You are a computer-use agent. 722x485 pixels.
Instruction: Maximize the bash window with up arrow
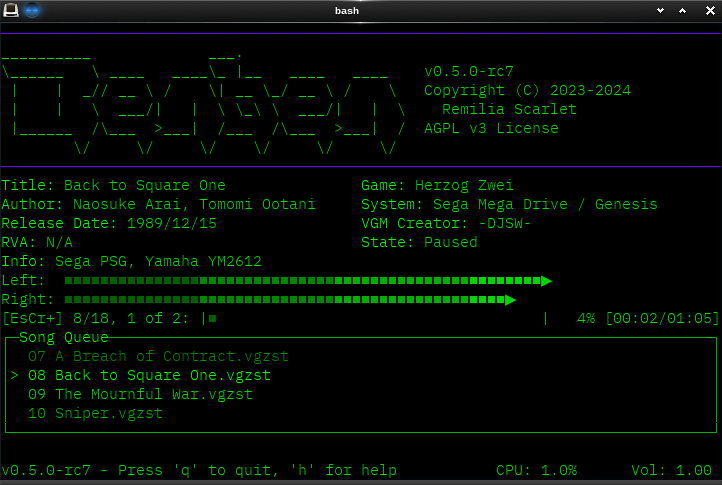[x=682, y=11]
